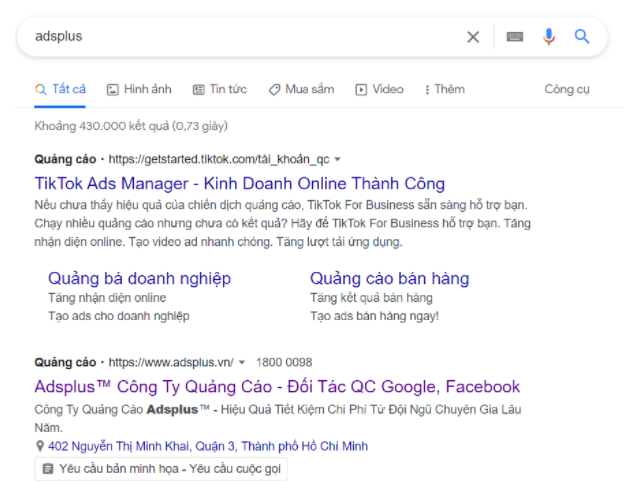Viewport: 624px width, 493px height.
Task: Expand the Thêm menu
Action: (x=445, y=89)
